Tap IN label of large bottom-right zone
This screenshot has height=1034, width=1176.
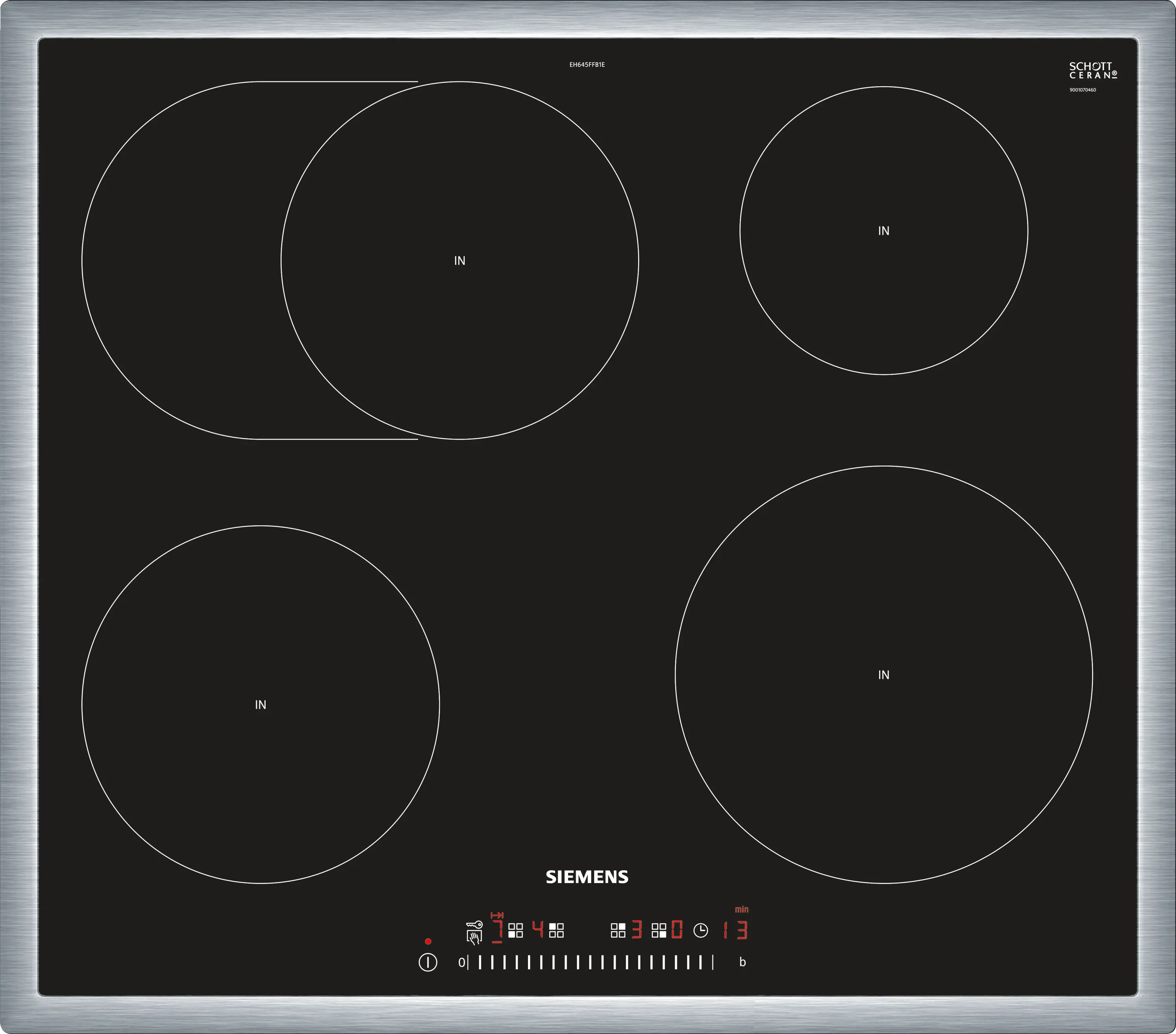[x=884, y=675]
